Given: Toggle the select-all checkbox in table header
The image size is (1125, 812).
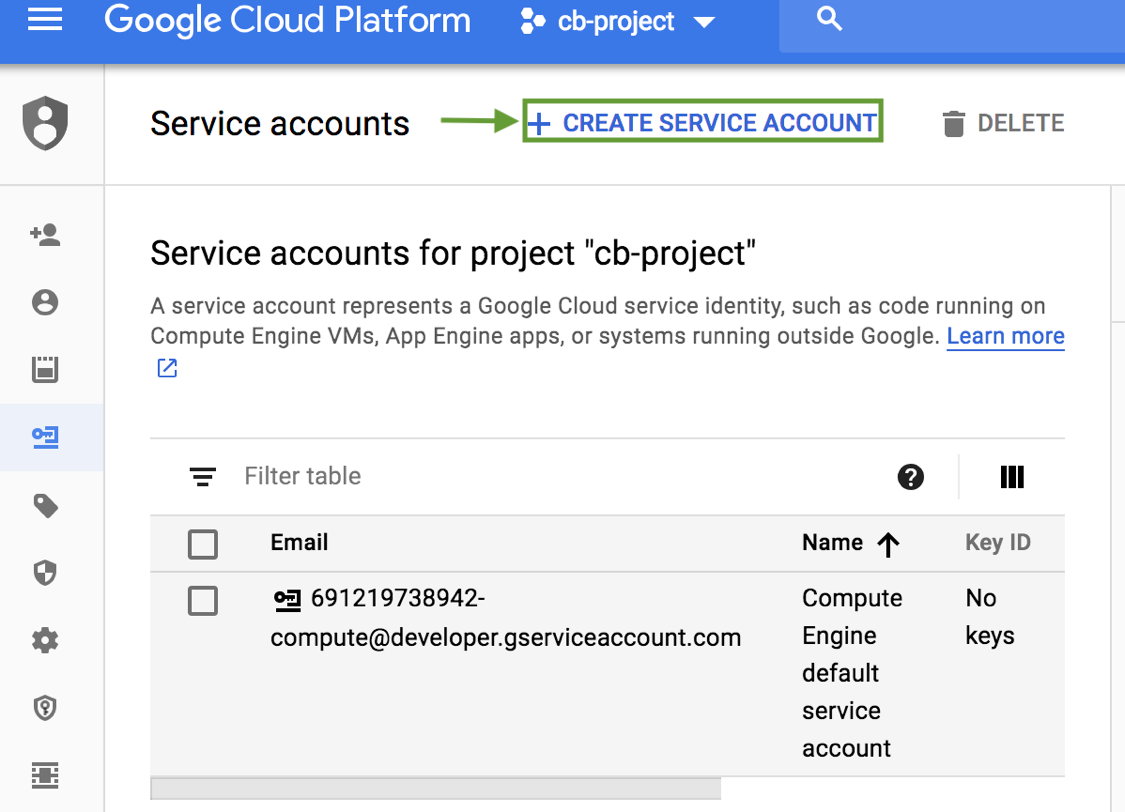Looking at the screenshot, I should [x=203, y=544].
